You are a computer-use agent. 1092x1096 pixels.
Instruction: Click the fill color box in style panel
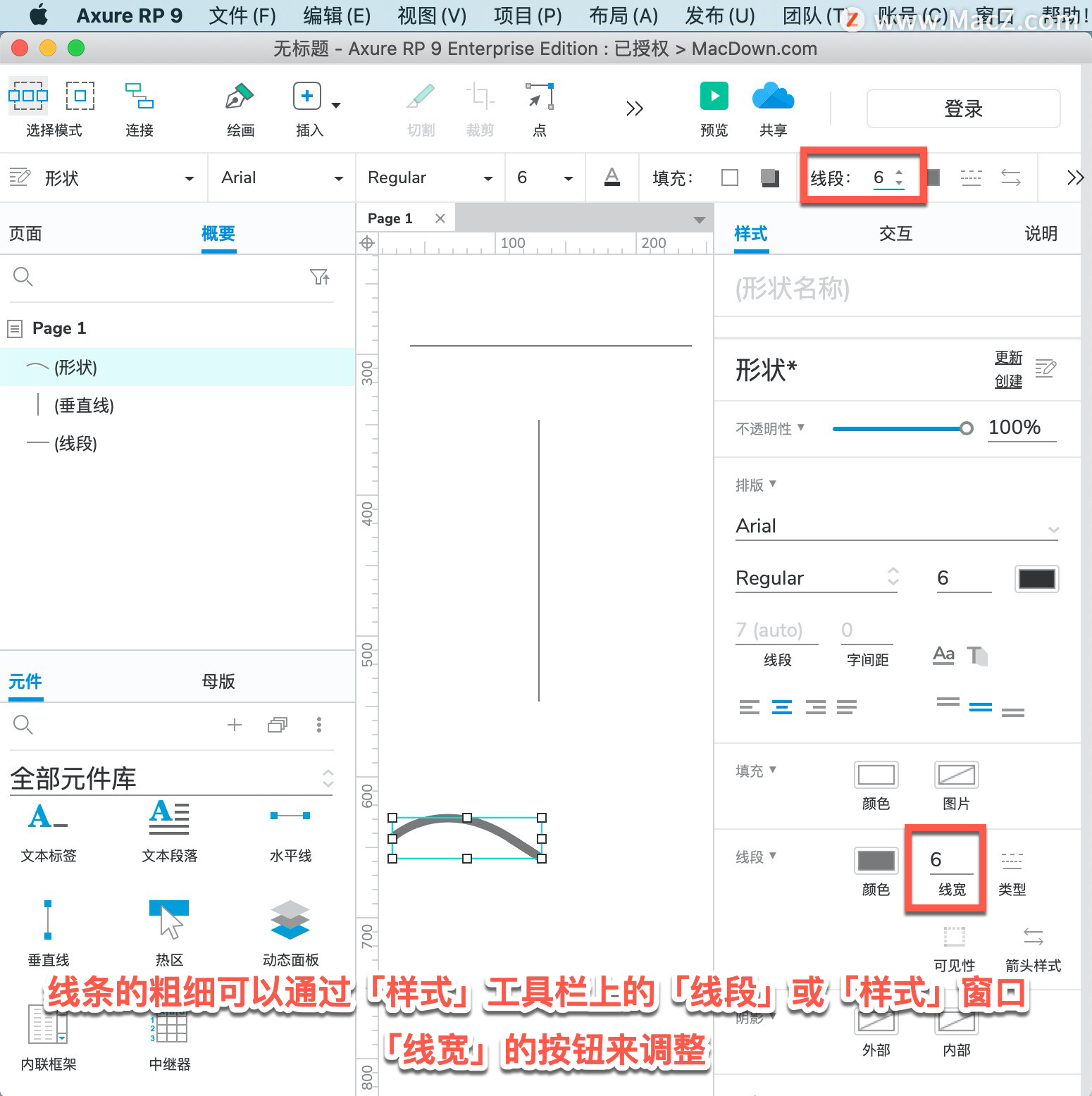coord(876,775)
